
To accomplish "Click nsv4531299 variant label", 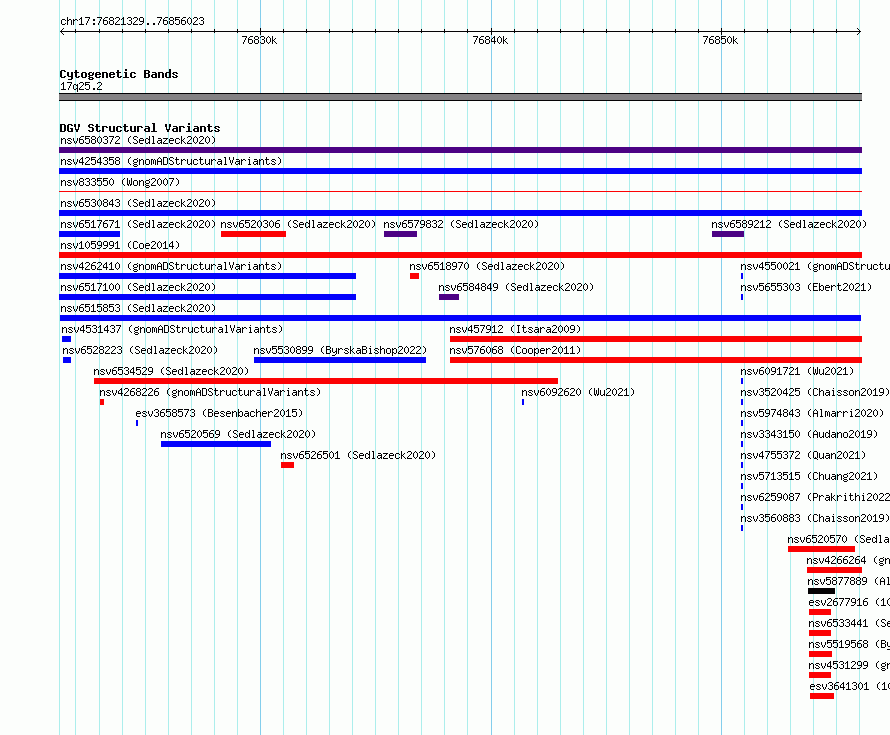I will tap(849, 665).
